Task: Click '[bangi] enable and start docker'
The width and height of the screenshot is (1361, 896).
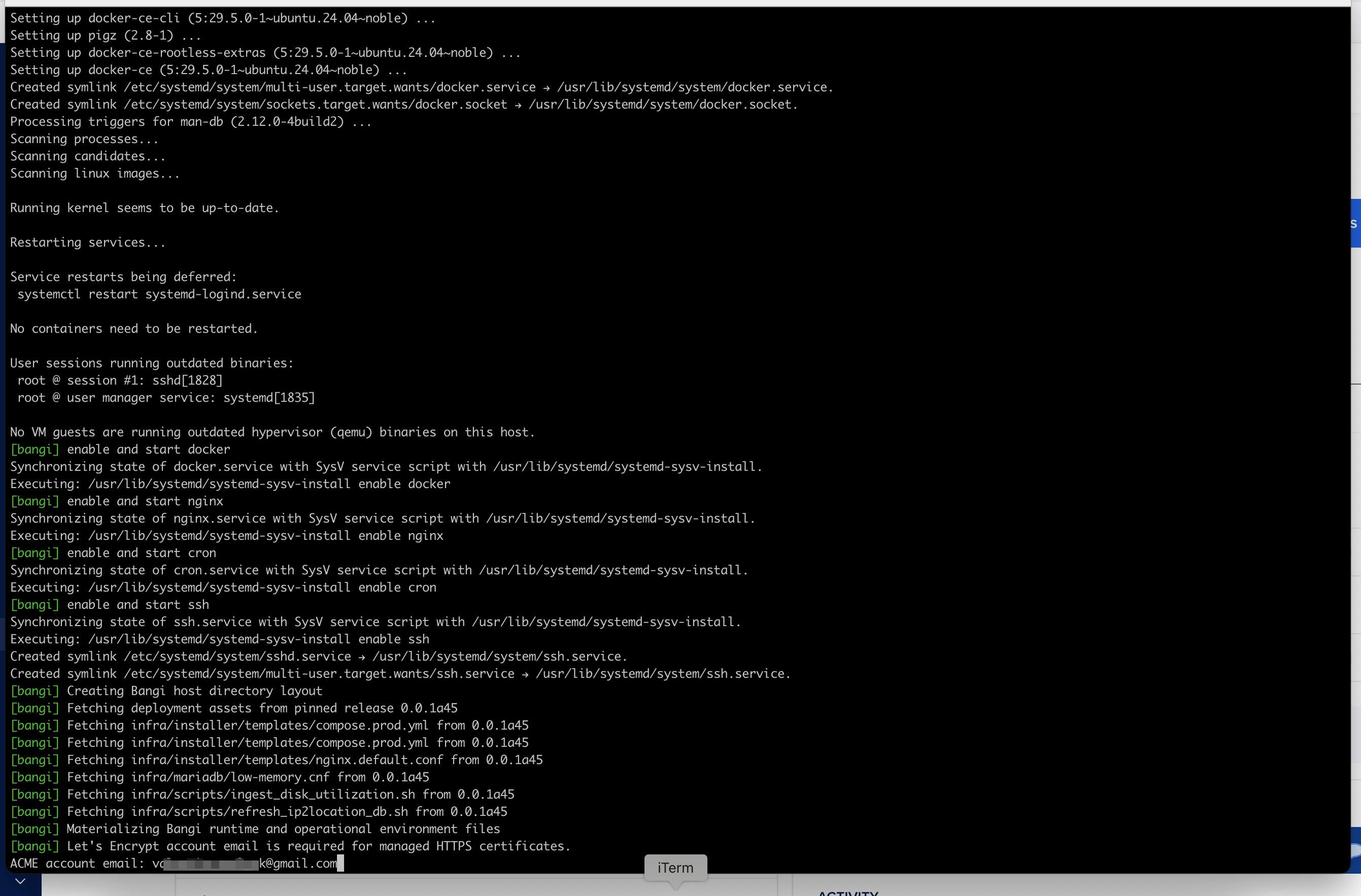Action: point(120,450)
